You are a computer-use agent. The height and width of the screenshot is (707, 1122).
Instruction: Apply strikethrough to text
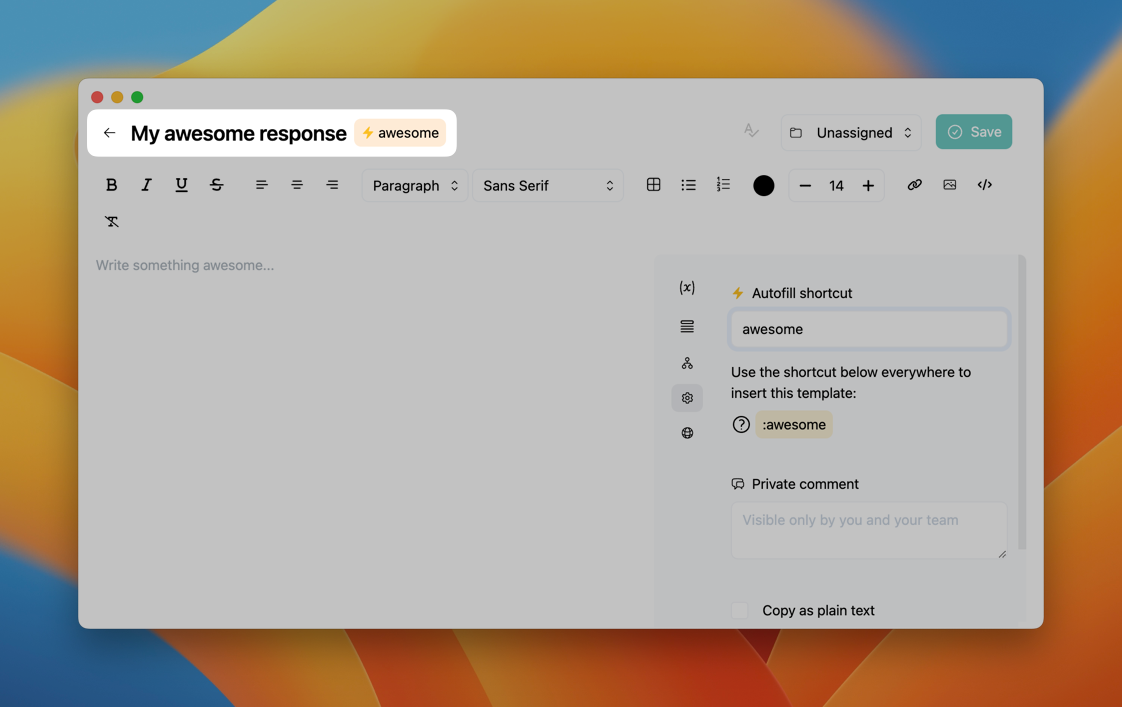(216, 185)
